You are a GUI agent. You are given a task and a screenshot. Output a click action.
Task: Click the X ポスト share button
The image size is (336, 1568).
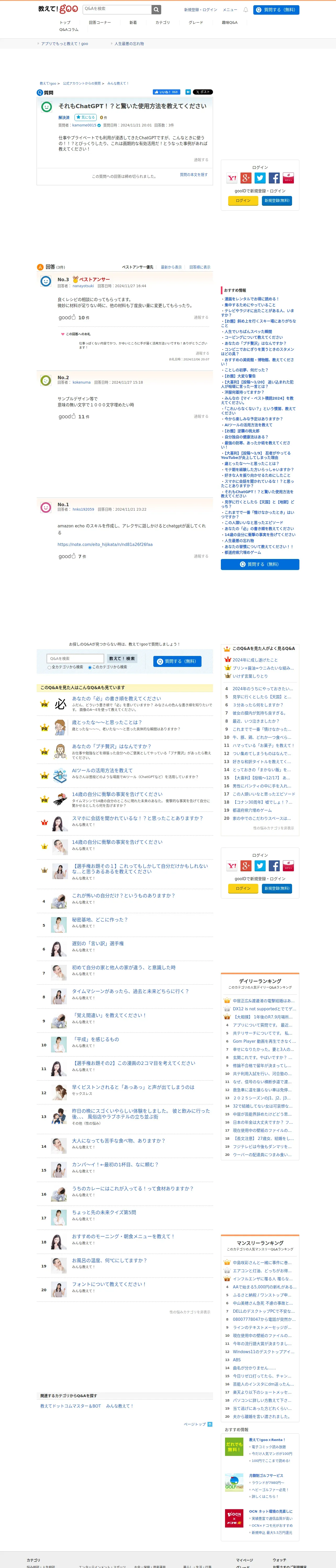pos(203,92)
